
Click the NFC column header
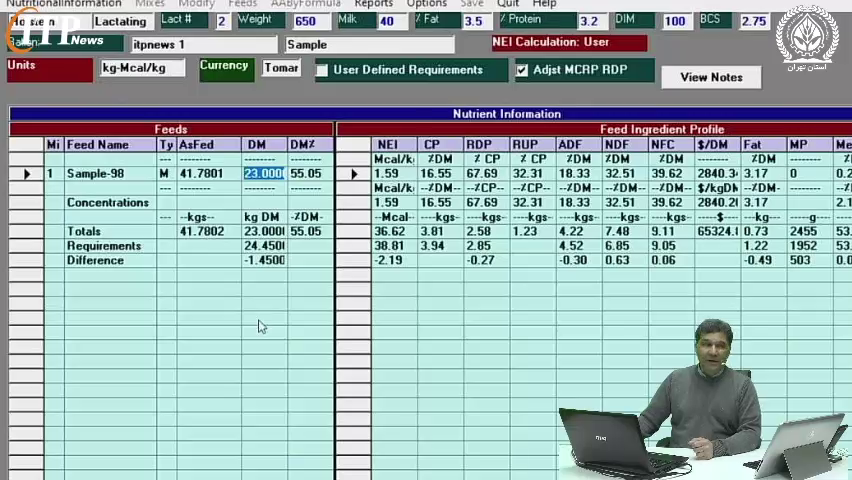[x=671, y=145]
